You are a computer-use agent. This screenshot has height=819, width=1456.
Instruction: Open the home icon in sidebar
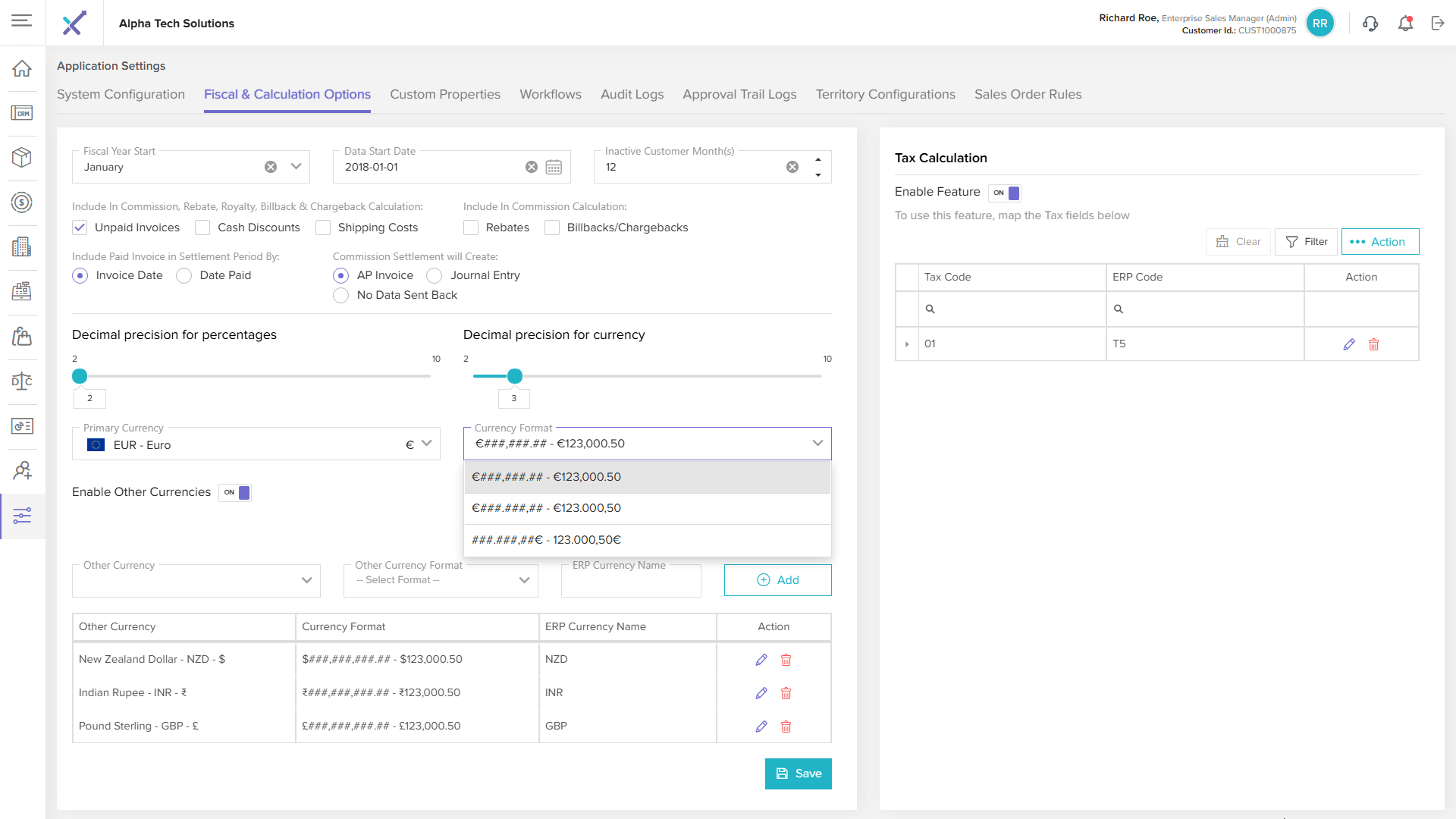(x=22, y=68)
